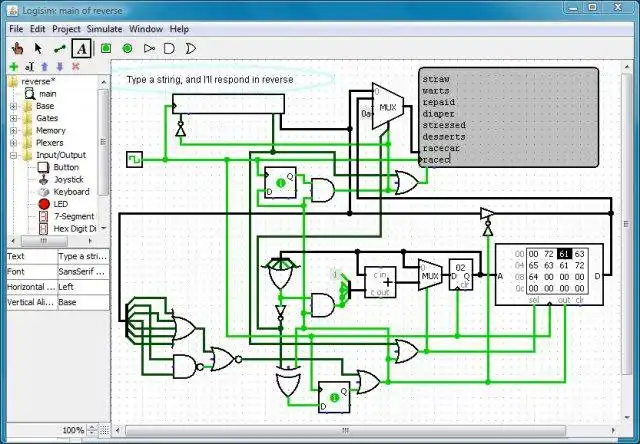
Task: Select the Poke tool hand icon
Action: point(17,49)
